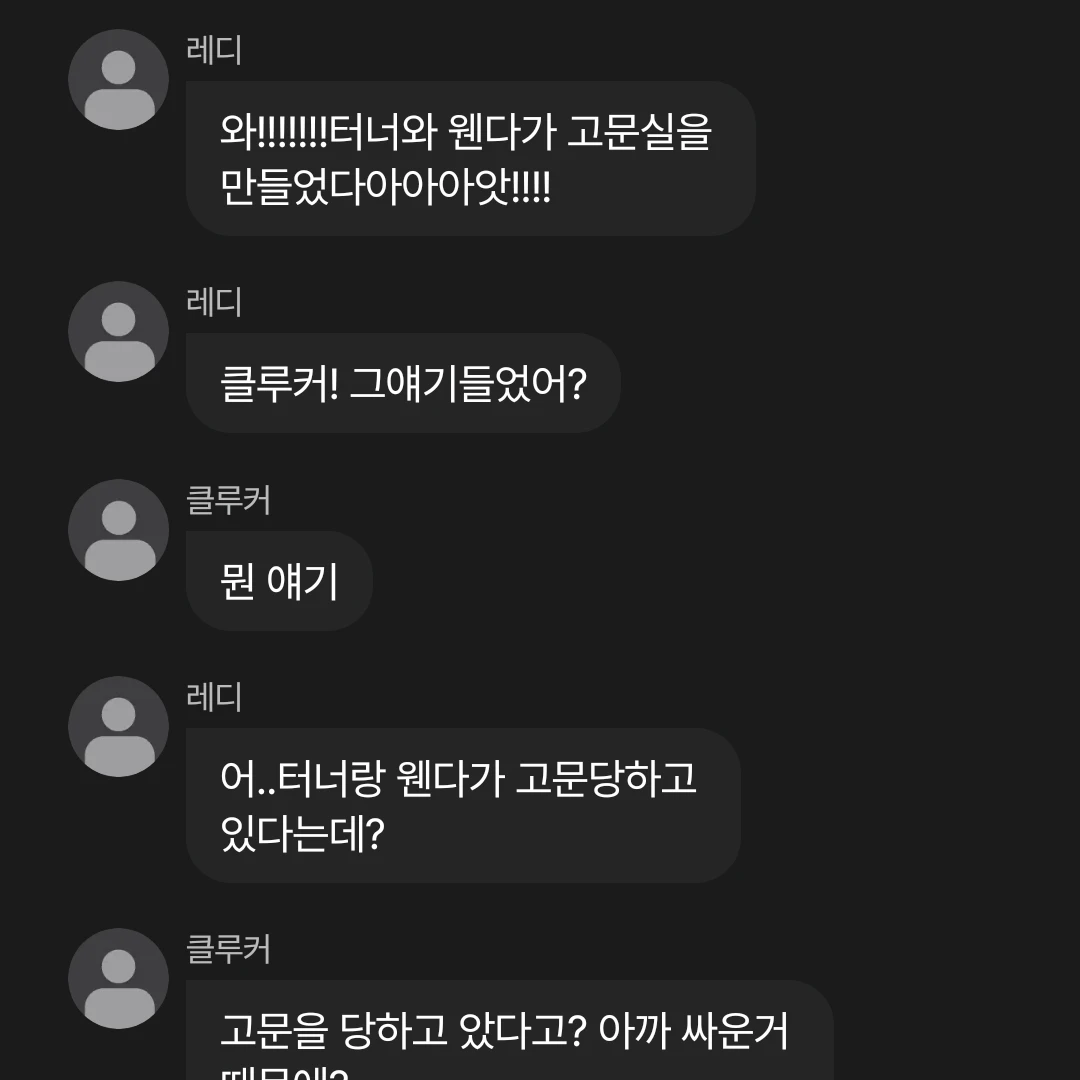
Task: Open the 클루커 username above the bottom message
Action: pos(229,949)
